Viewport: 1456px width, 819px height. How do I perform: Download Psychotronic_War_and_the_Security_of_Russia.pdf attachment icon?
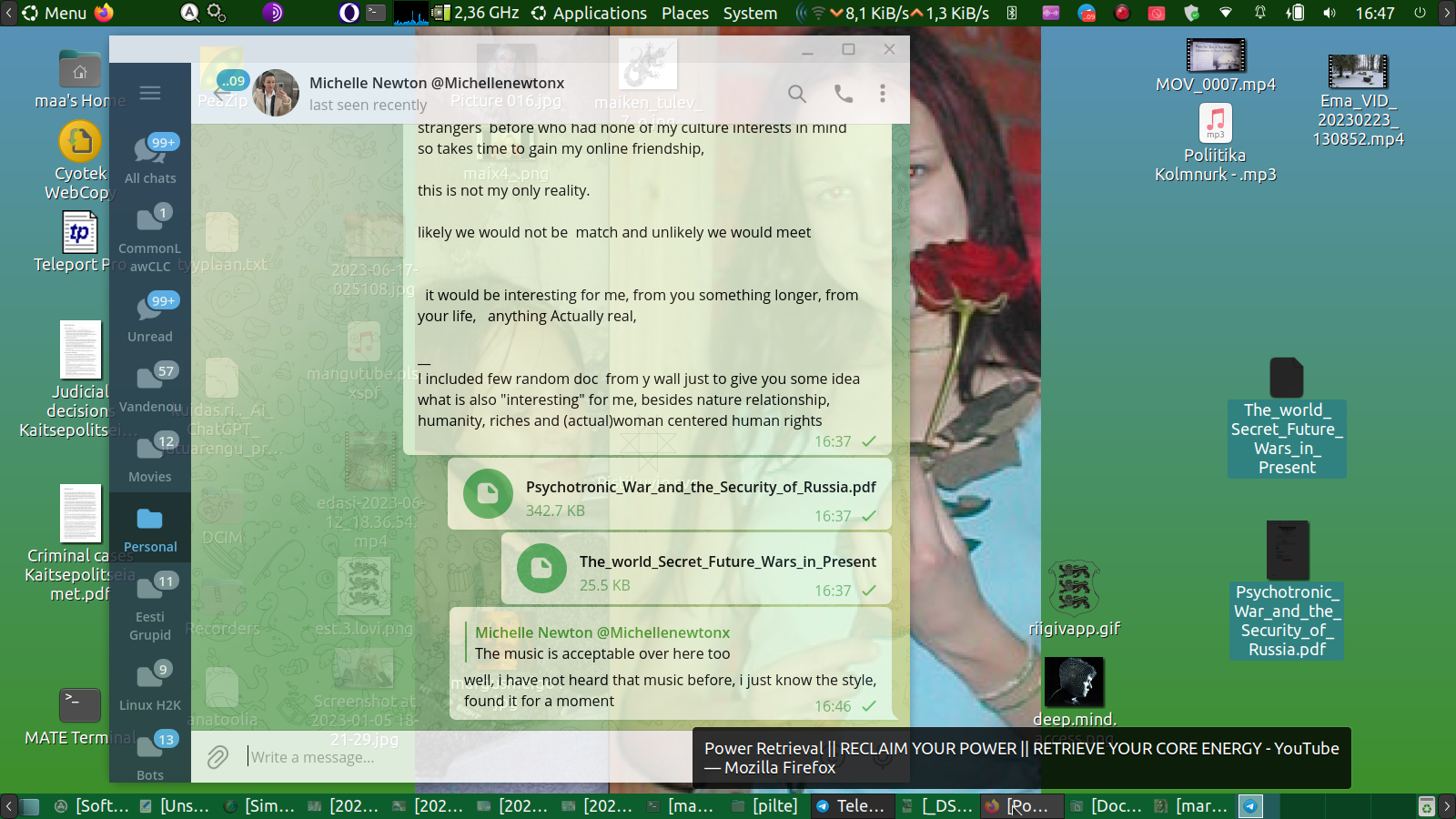488,493
